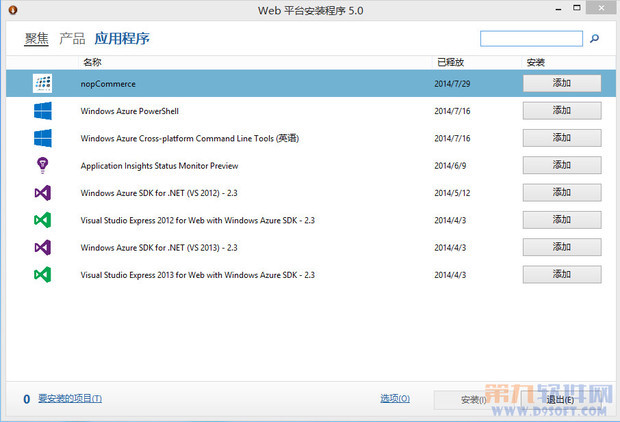Open the 选项(O) link
The image size is (620, 422).
point(395,399)
